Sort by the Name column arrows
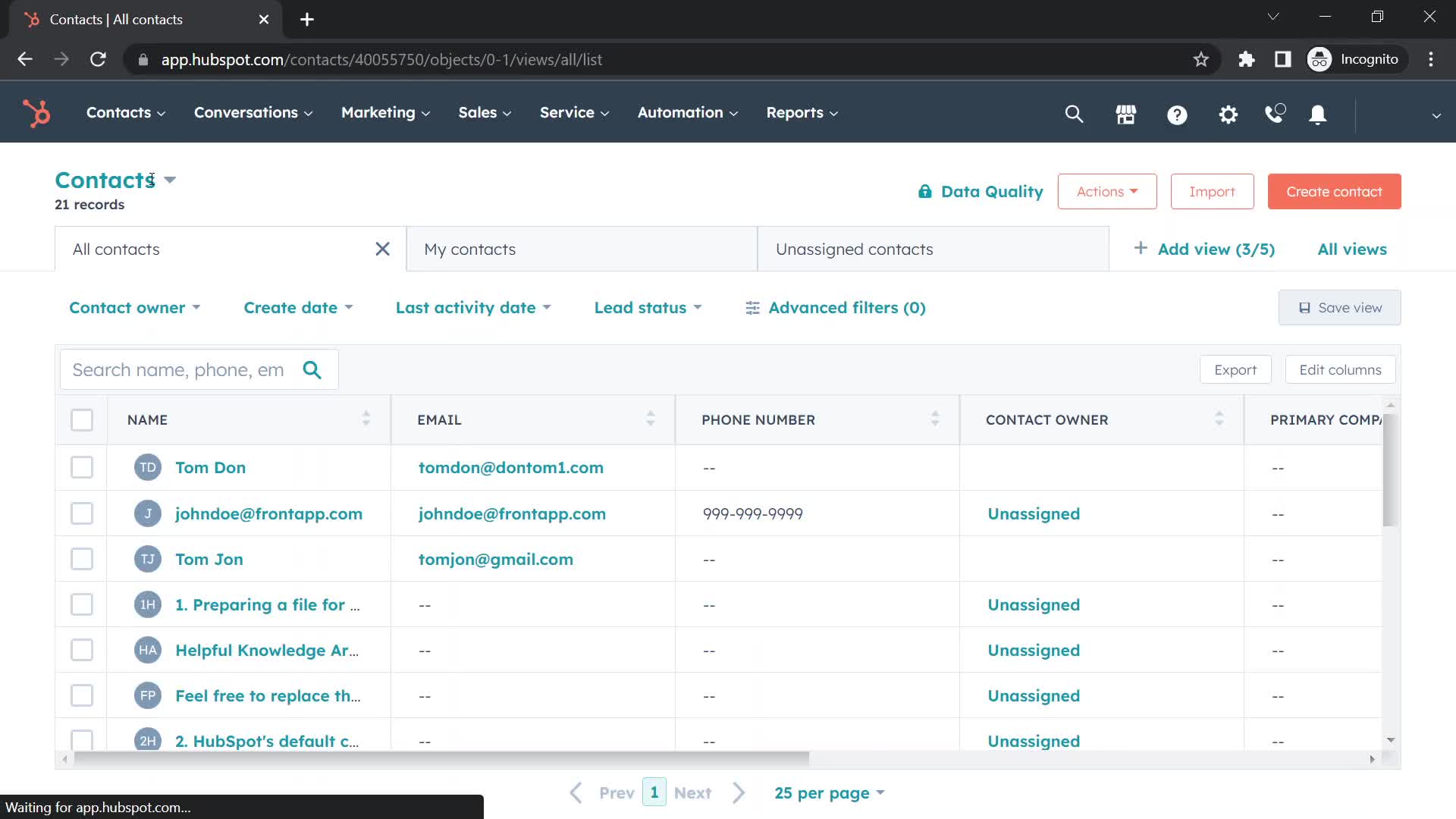This screenshot has height=819, width=1456. 366,419
